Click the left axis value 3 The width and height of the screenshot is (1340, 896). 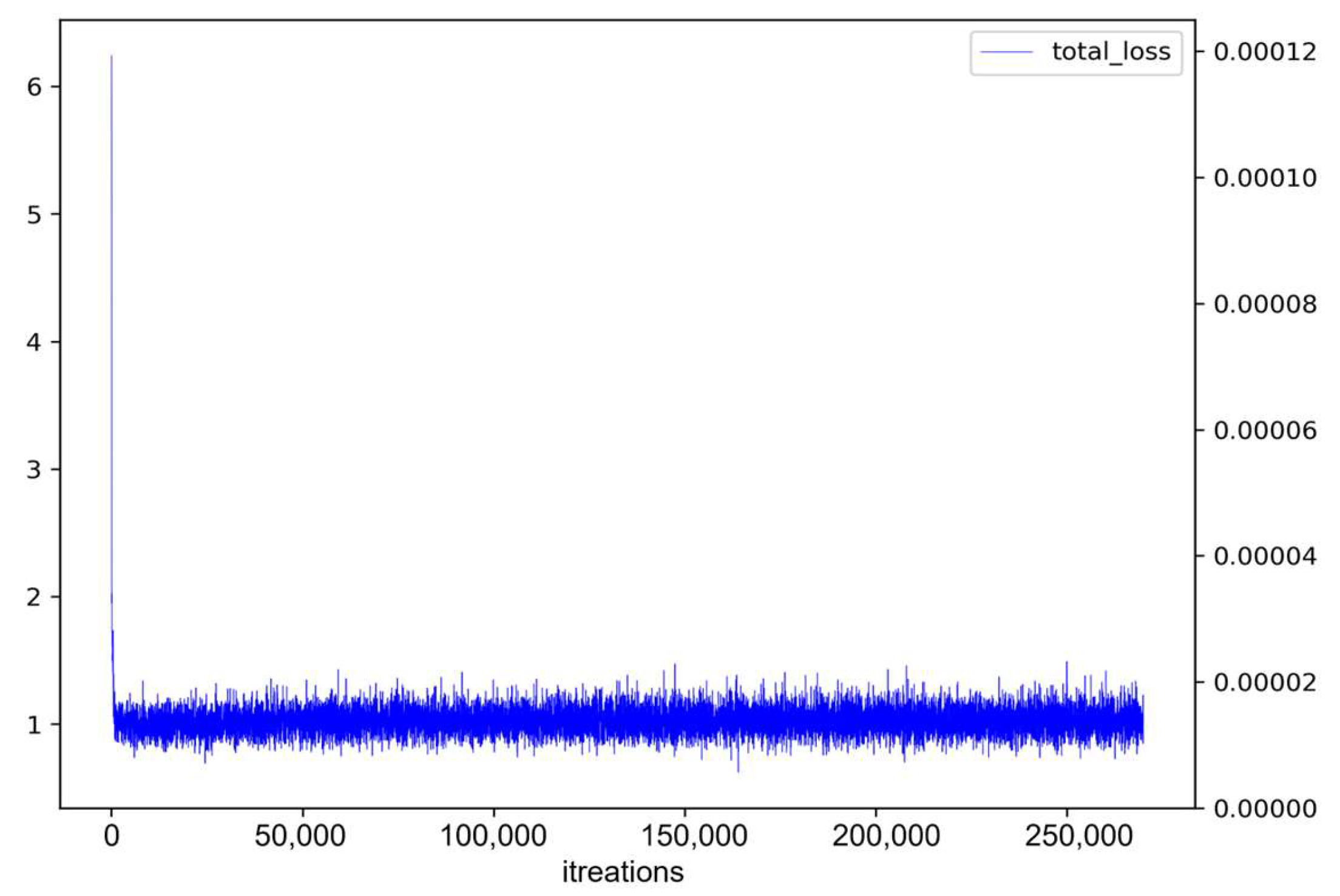pyautogui.click(x=34, y=470)
